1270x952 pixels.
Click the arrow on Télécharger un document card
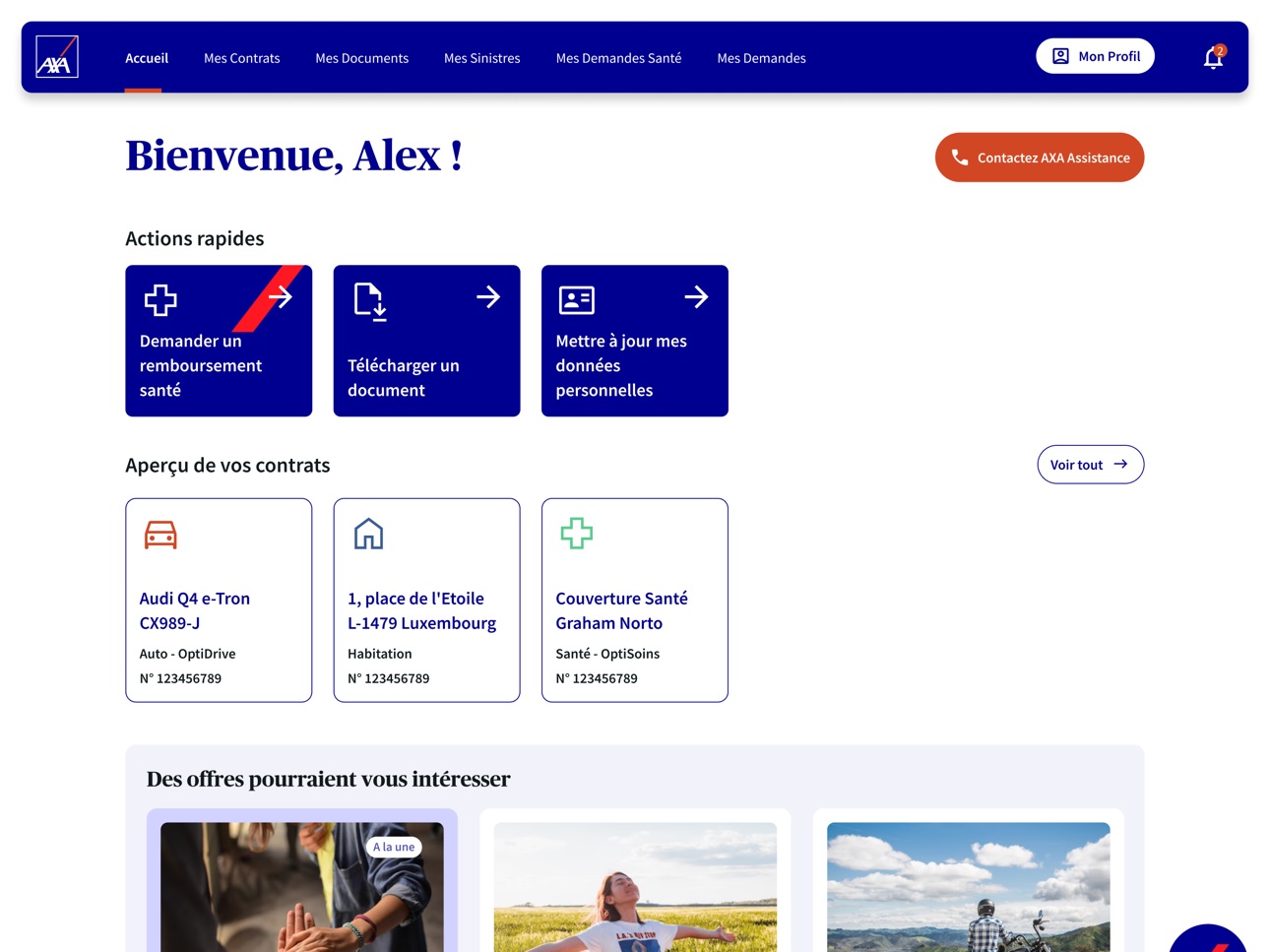tap(488, 296)
